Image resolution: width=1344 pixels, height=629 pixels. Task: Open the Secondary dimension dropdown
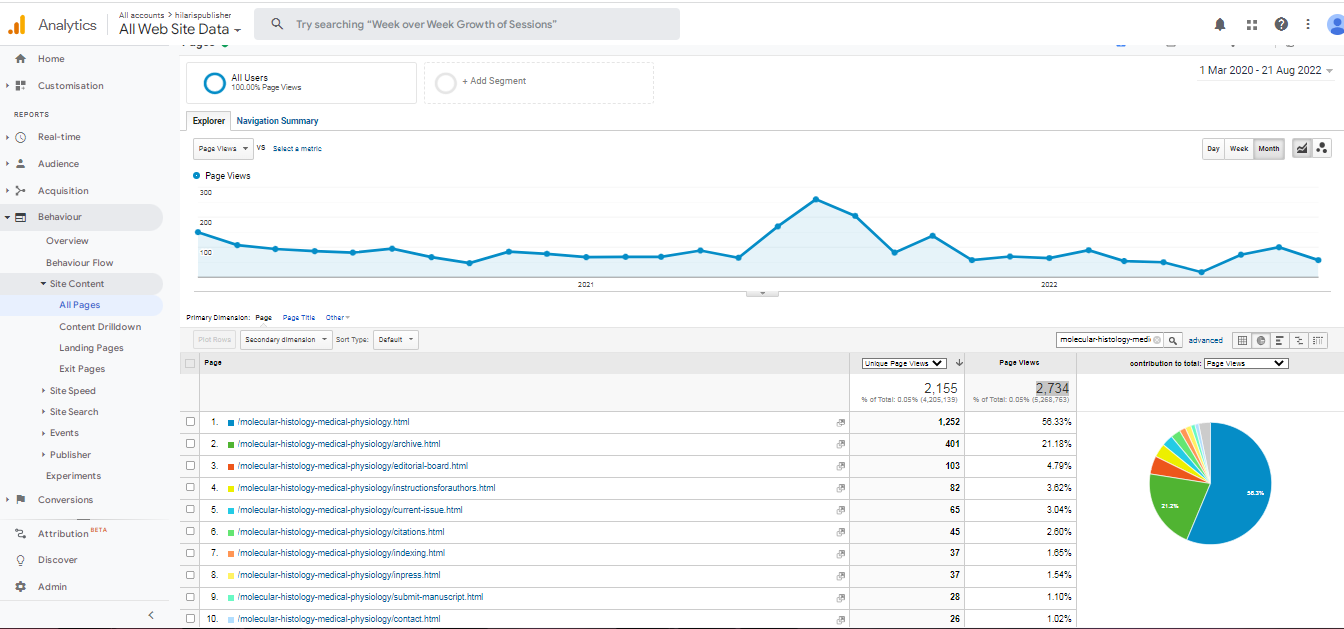pyautogui.click(x=286, y=340)
